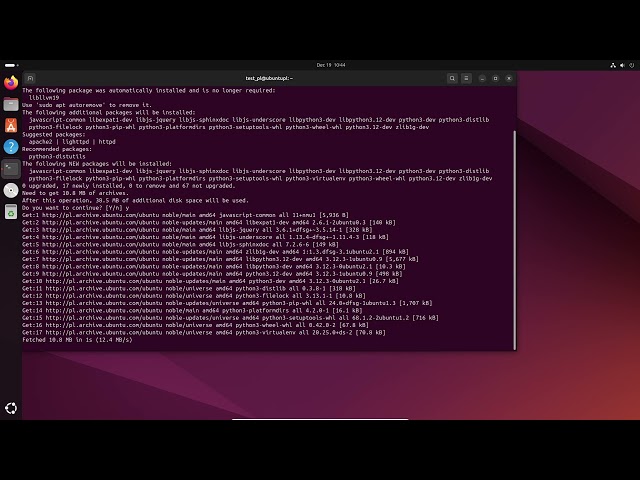Open a new terminal tab
This screenshot has width=640, height=480.
pyautogui.click(x=30, y=78)
